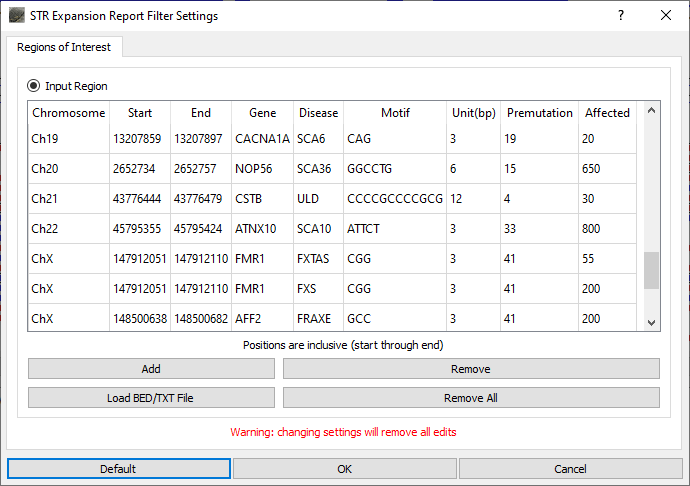This screenshot has width=690, height=486.
Task: Open the Regions of Interest tab
Action: point(64,47)
